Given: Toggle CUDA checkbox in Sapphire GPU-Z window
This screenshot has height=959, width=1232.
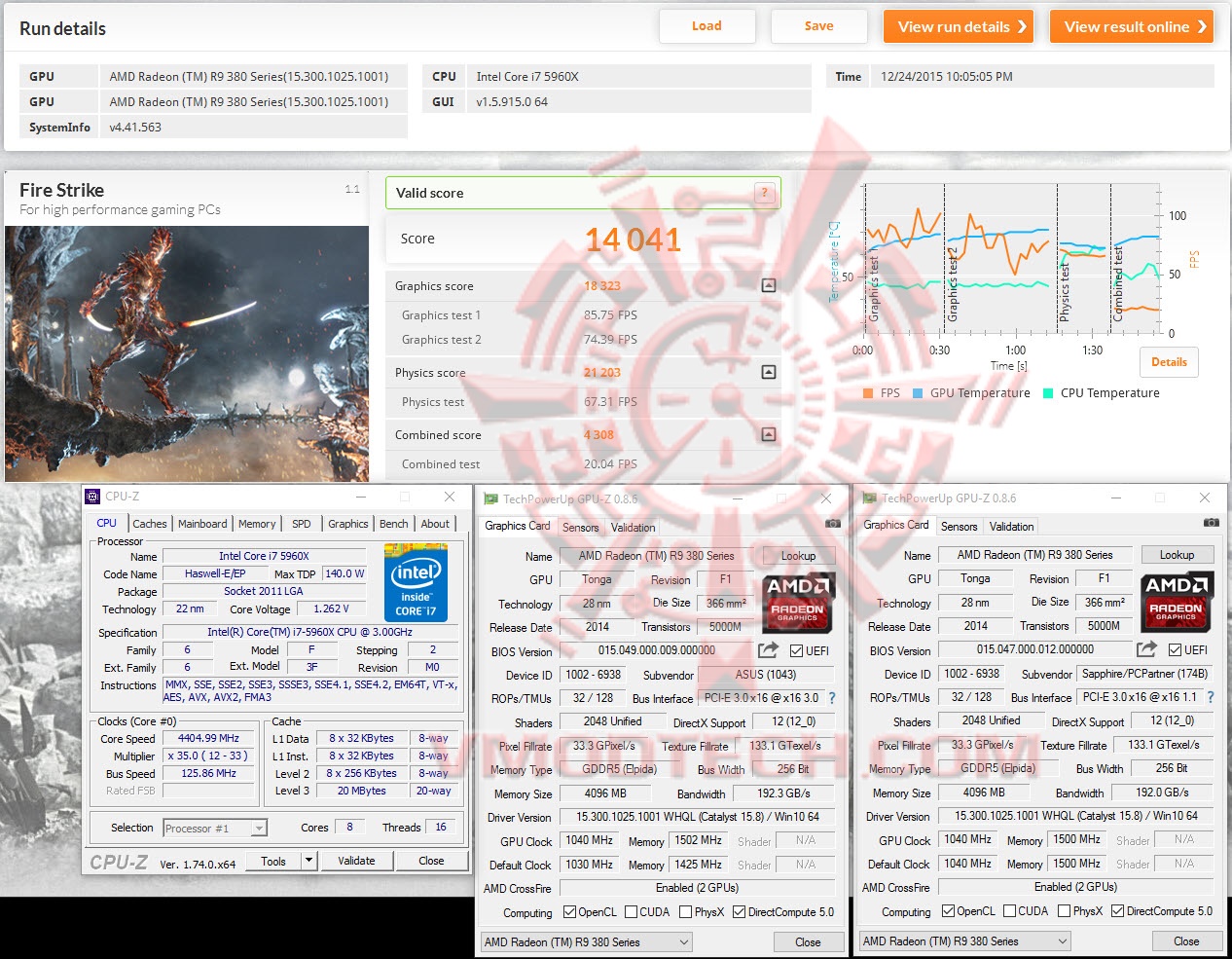Looking at the screenshot, I should [1010, 911].
